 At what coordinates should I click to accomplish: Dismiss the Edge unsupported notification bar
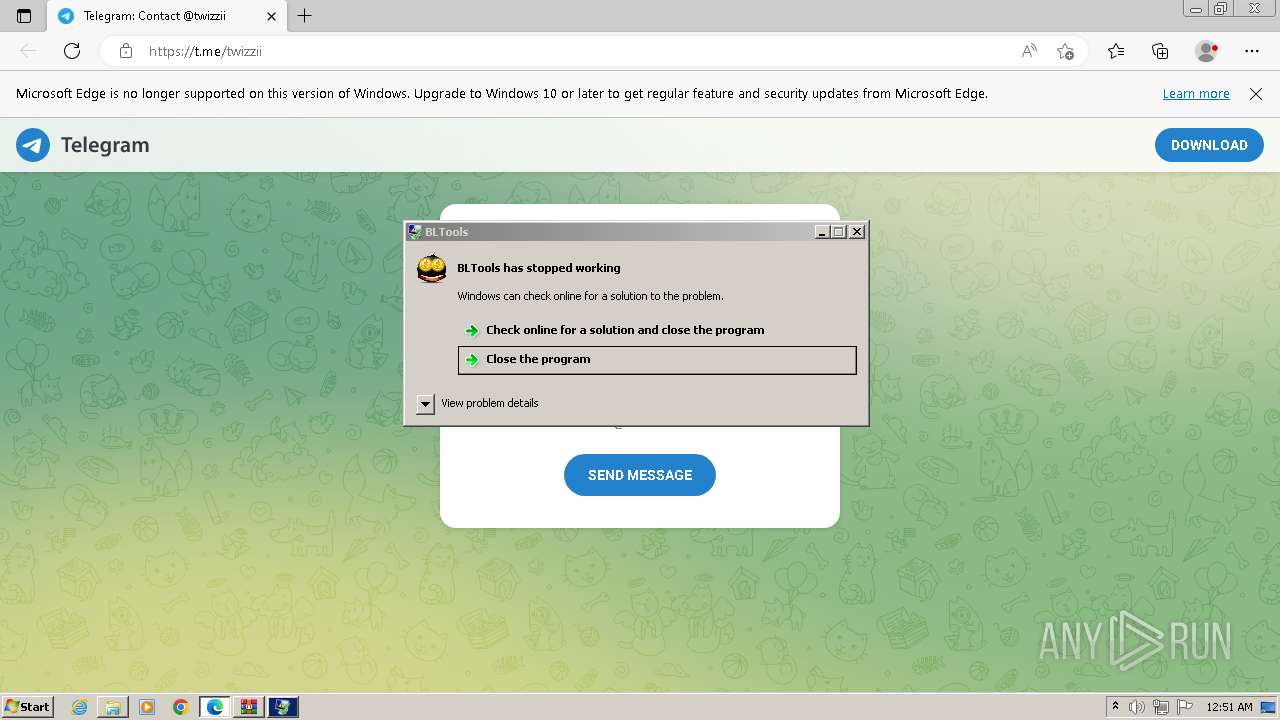1256,93
